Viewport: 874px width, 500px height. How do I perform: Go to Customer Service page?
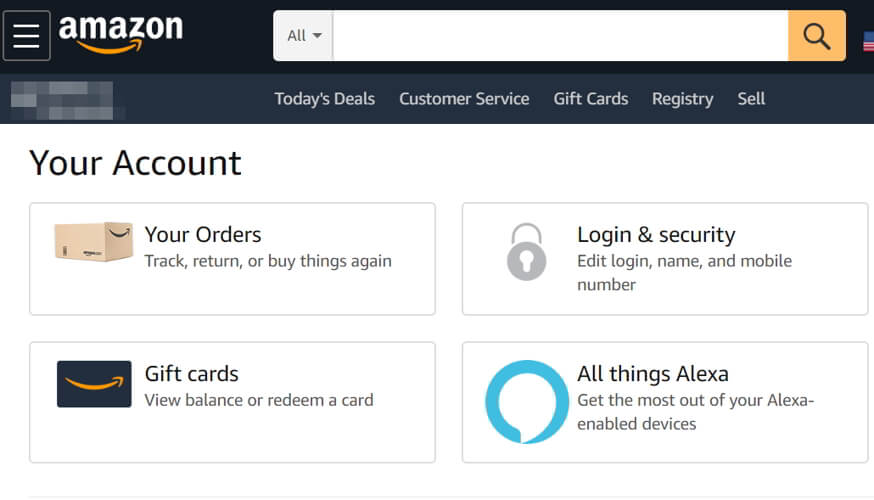click(x=464, y=99)
